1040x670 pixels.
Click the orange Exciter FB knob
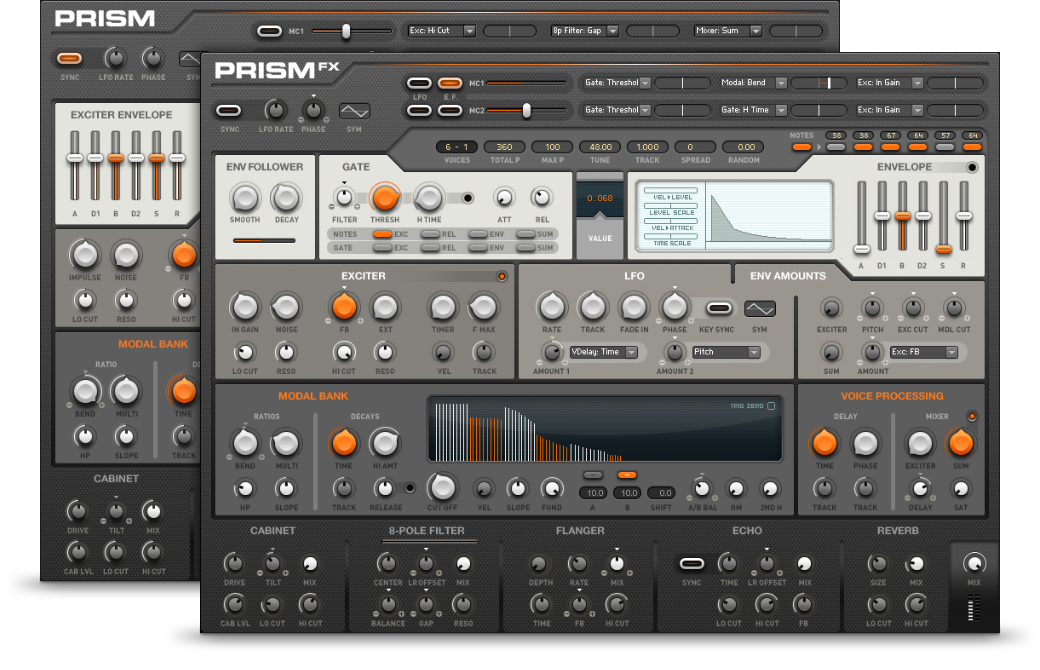[344, 307]
